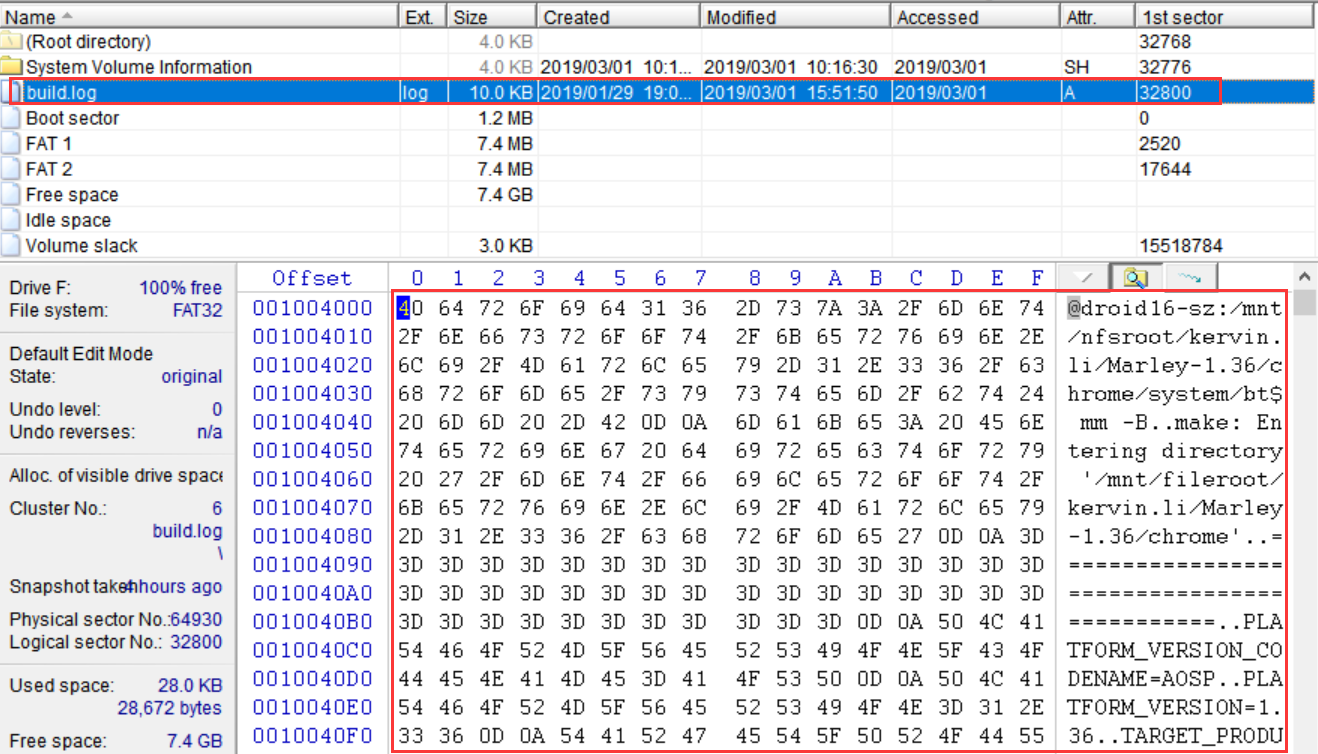Click text '/nfsroot/kervin.' in ASCII column
1318x754 pixels.
click(x=1174, y=336)
